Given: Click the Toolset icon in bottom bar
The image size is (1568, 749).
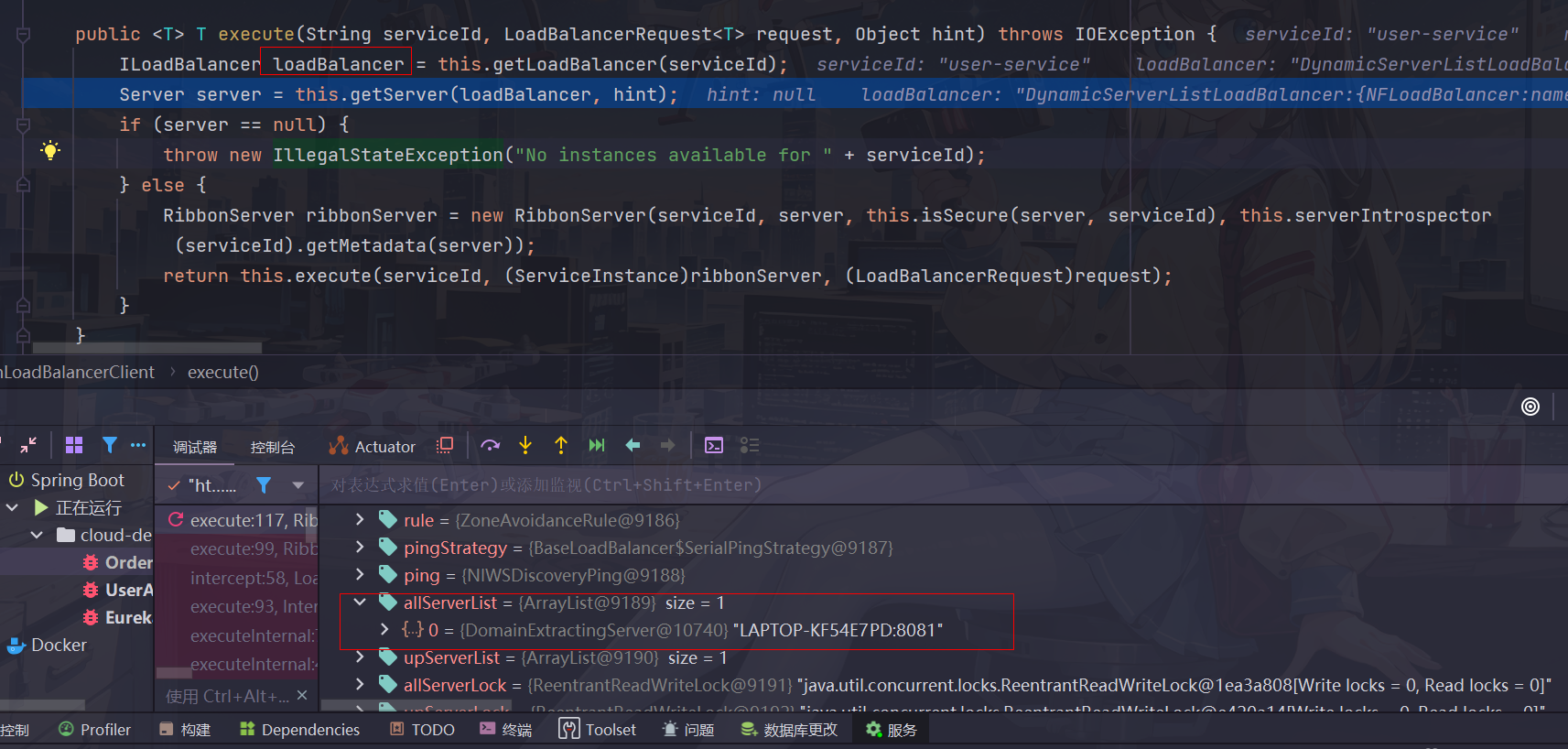Looking at the screenshot, I should [x=569, y=730].
